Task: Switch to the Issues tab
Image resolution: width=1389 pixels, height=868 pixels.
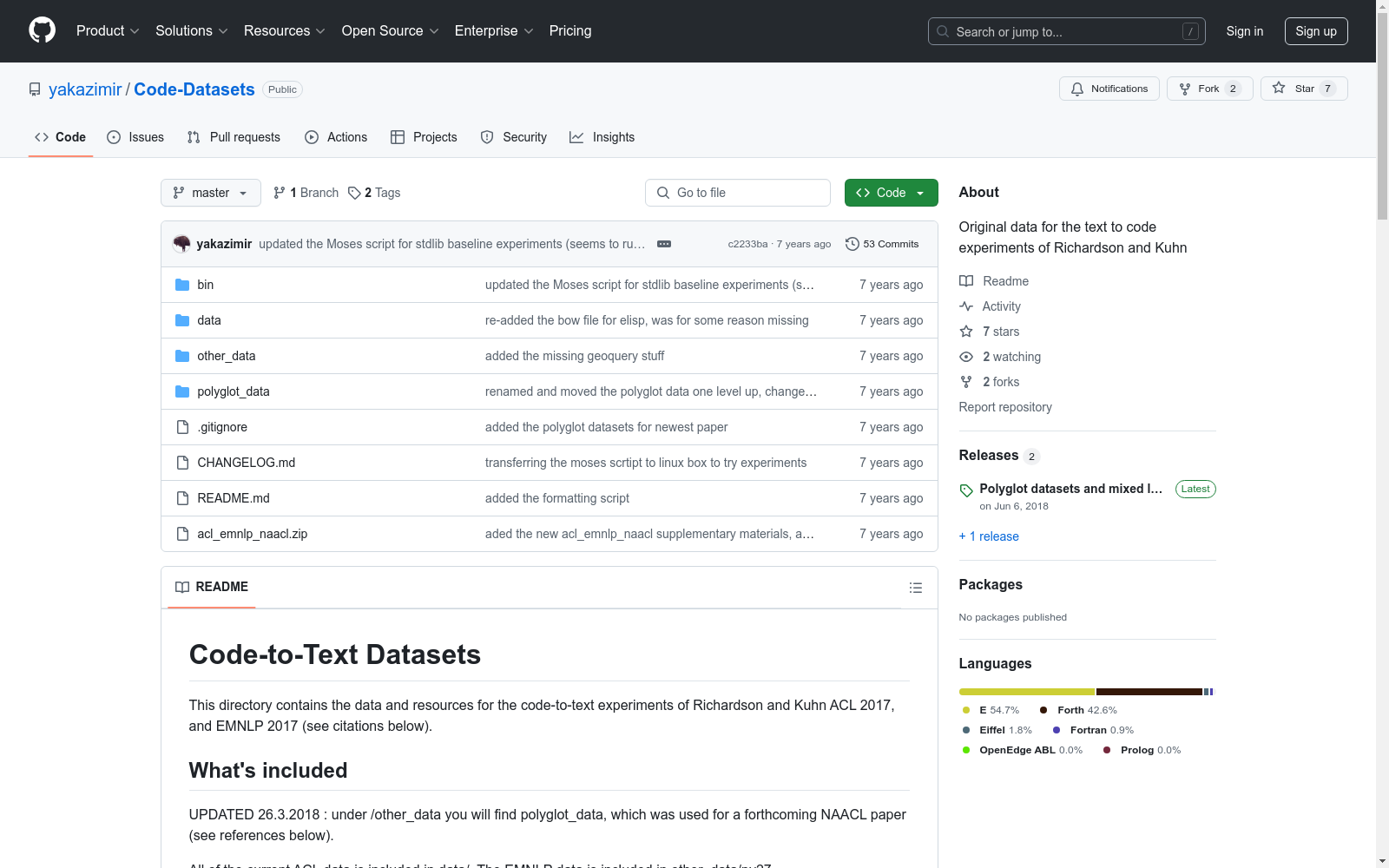Action: pyautogui.click(x=135, y=137)
